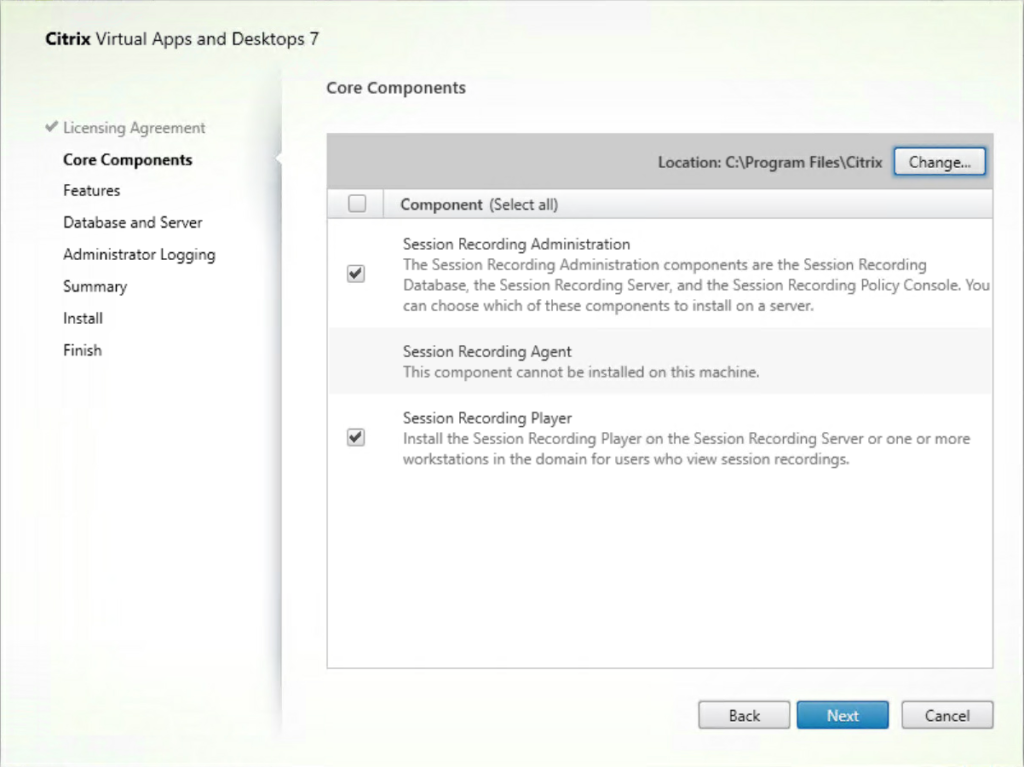Image resolution: width=1024 pixels, height=767 pixels.
Task: Uncheck the Session Recording Player checkbox
Action: pos(356,437)
